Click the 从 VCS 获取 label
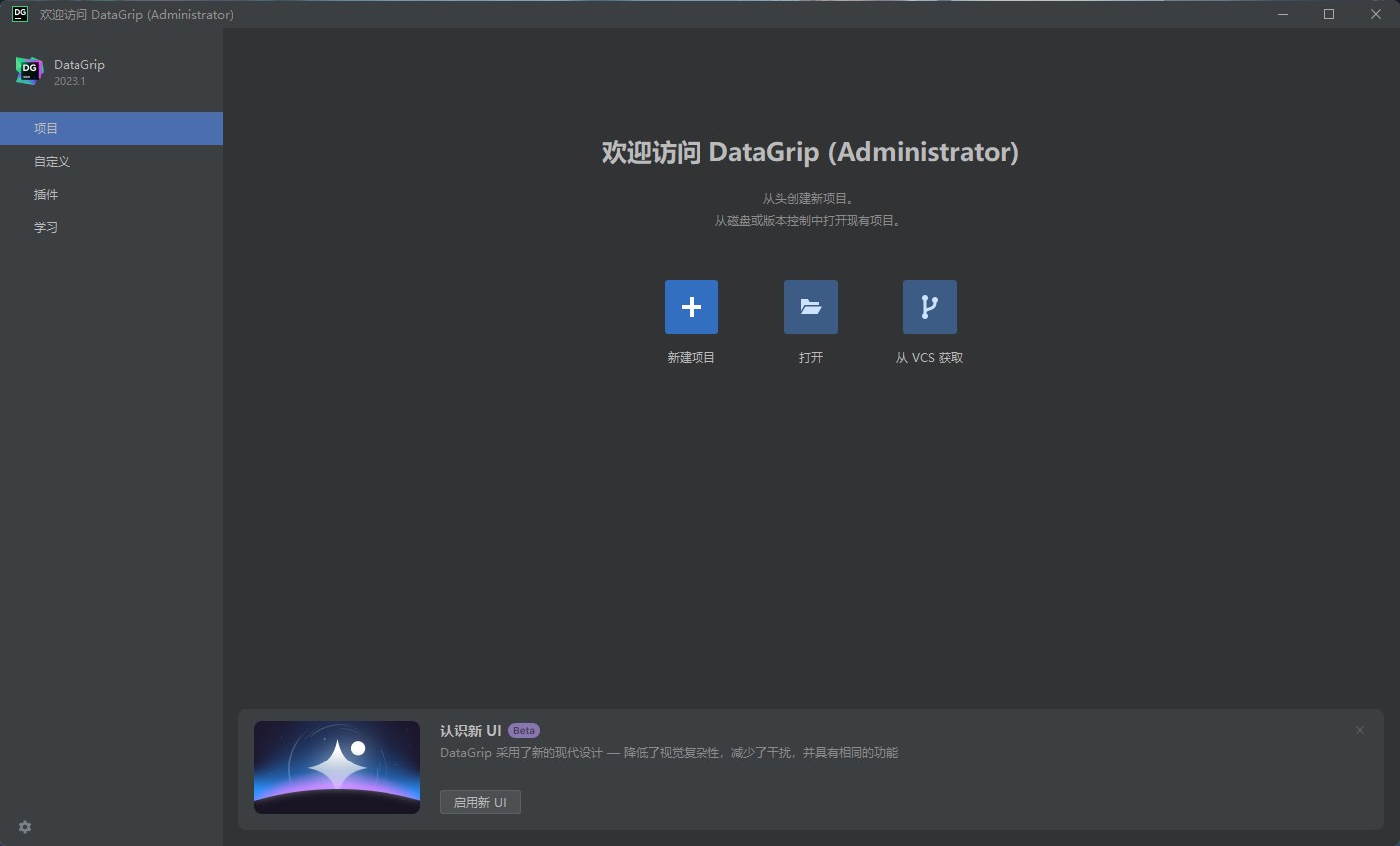The width and height of the screenshot is (1400, 846). 930,357
